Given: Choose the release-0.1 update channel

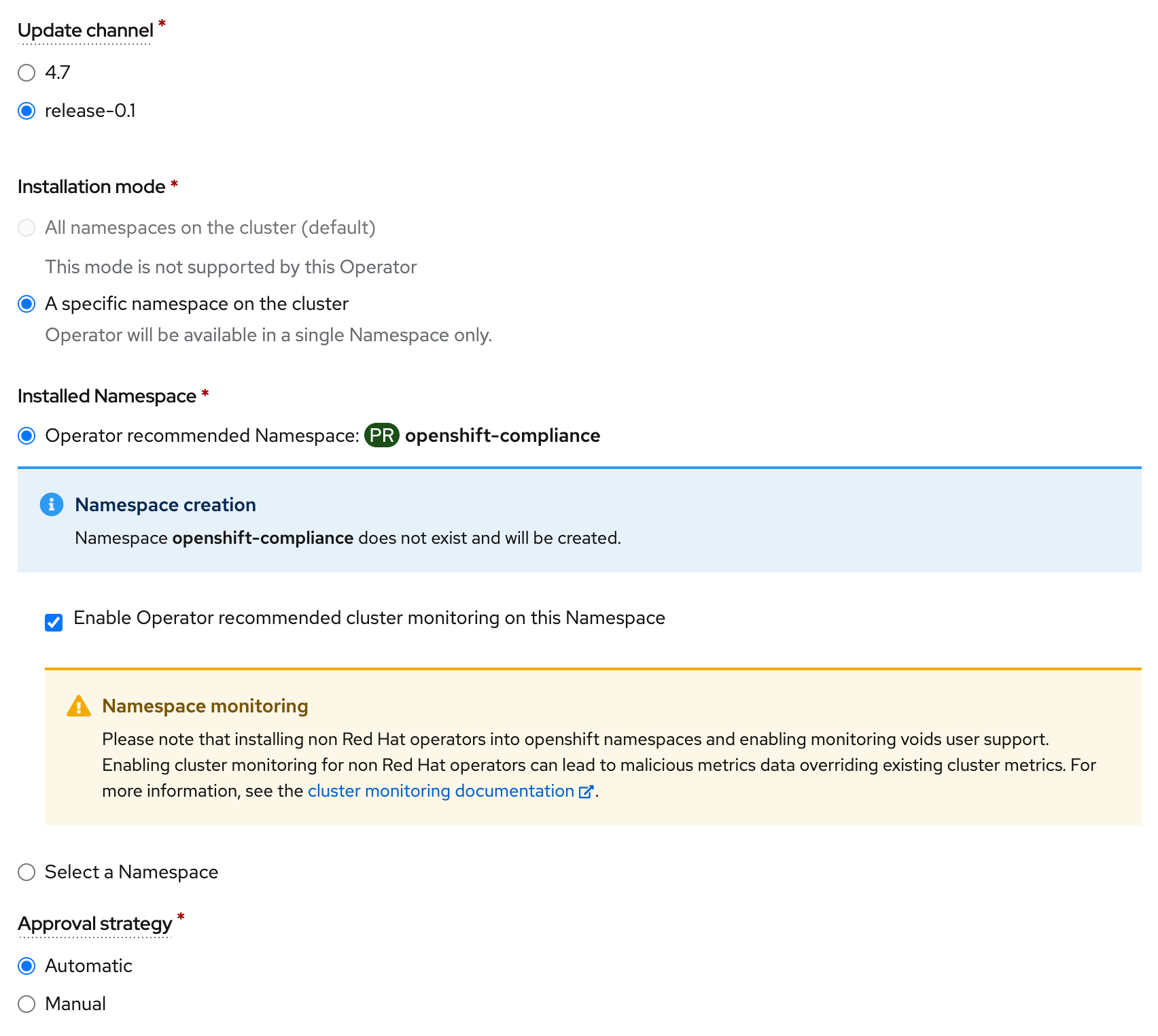Looking at the screenshot, I should pyautogui.click(x=27, y=111).
